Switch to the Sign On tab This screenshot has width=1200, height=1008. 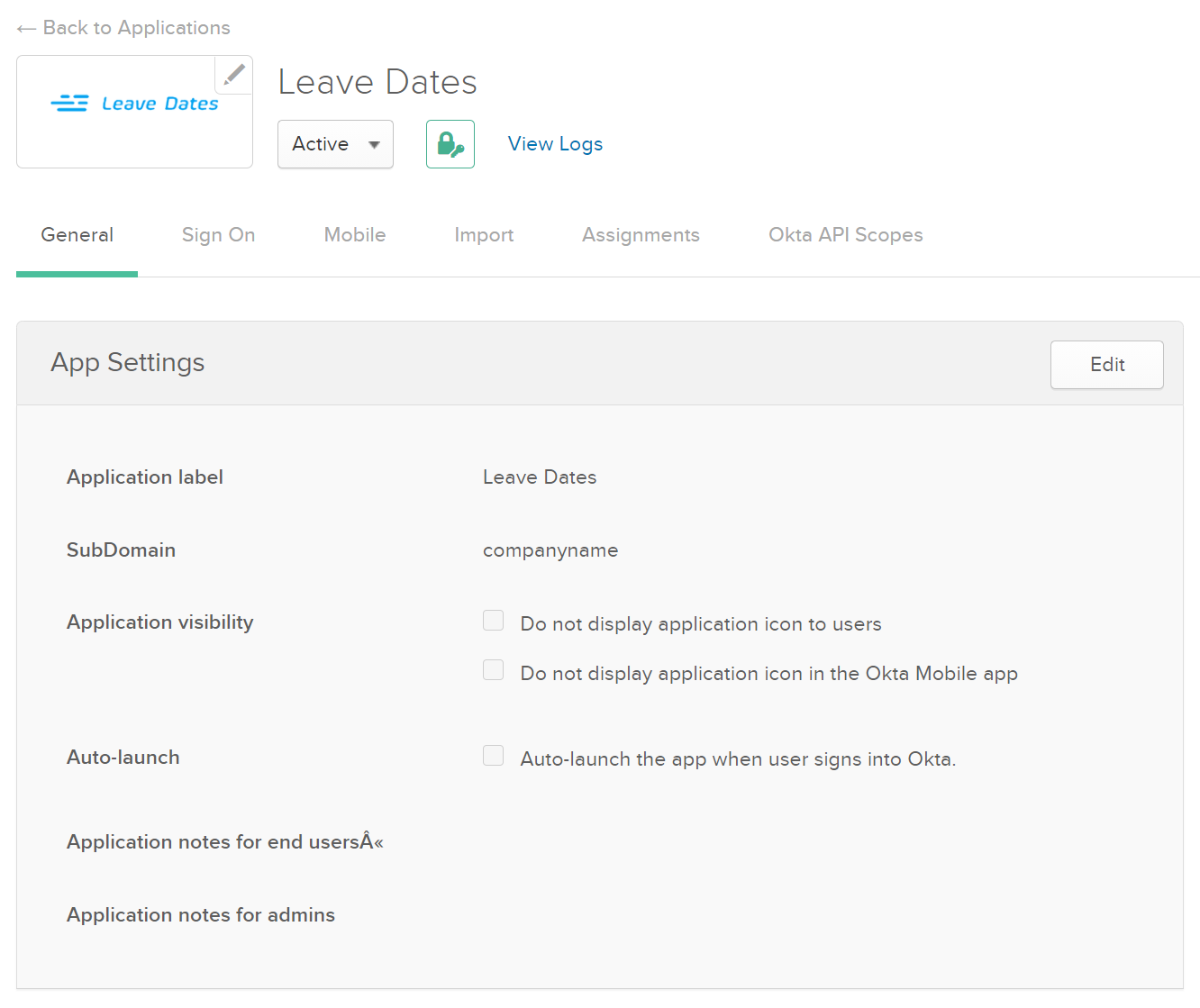218,235
